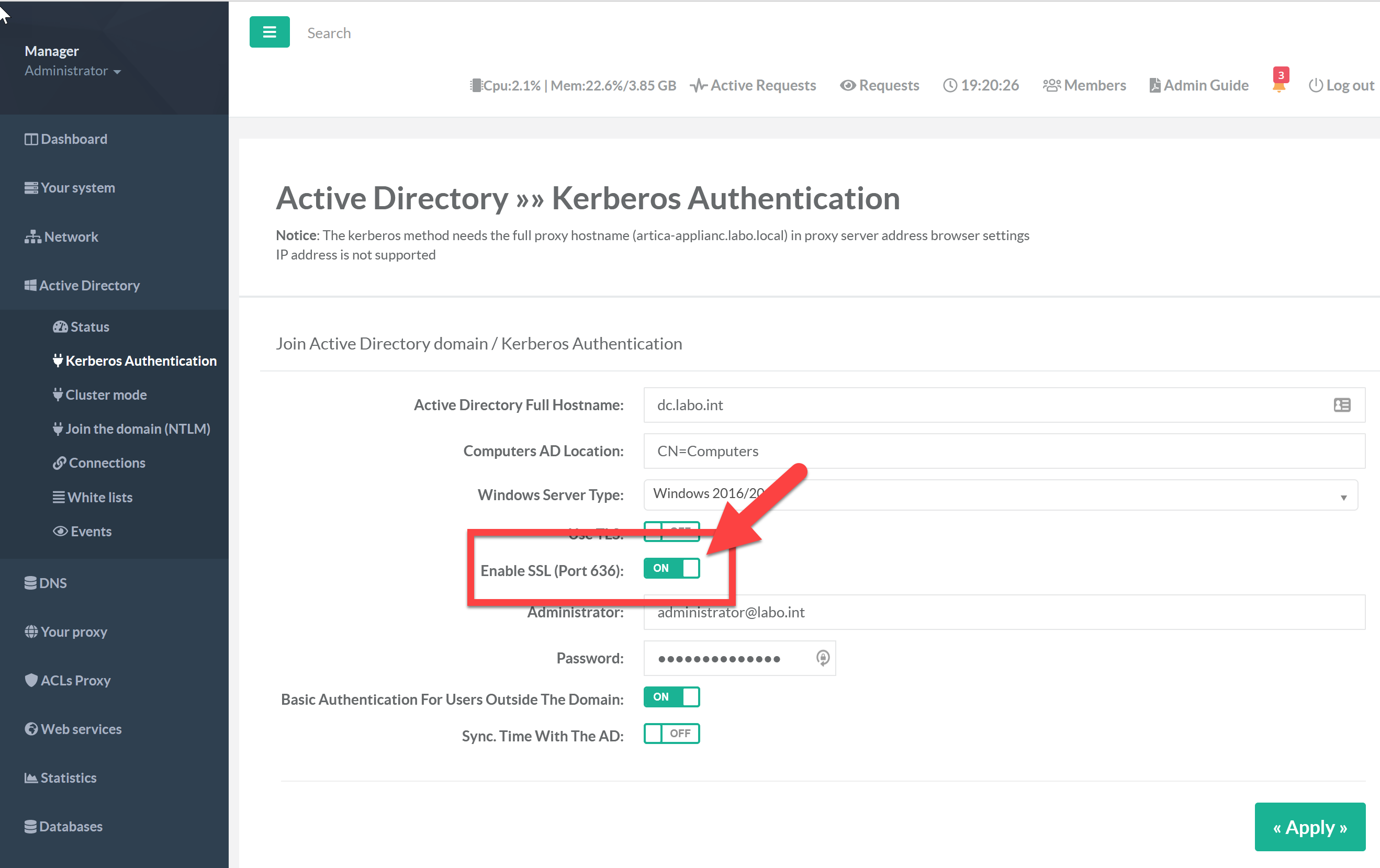The height and width of the screenshot is (868, 1380).
Task: Log out of the manager
Action: (x=1341, y=85)
